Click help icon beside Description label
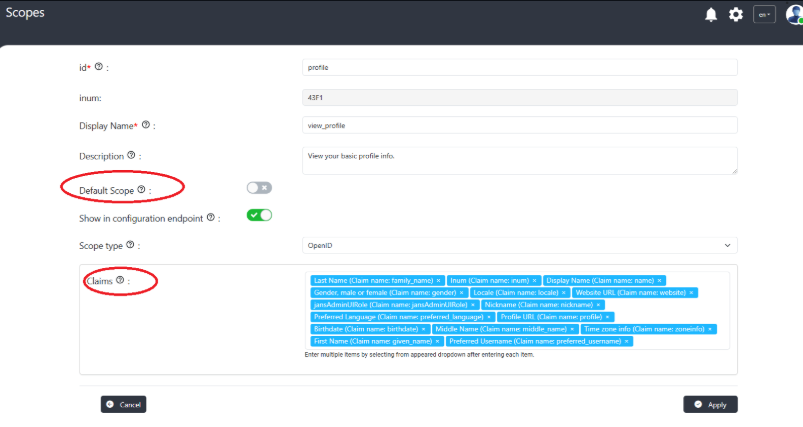The height and width of the screenshot is (427, 803). (x=131, y=156)
